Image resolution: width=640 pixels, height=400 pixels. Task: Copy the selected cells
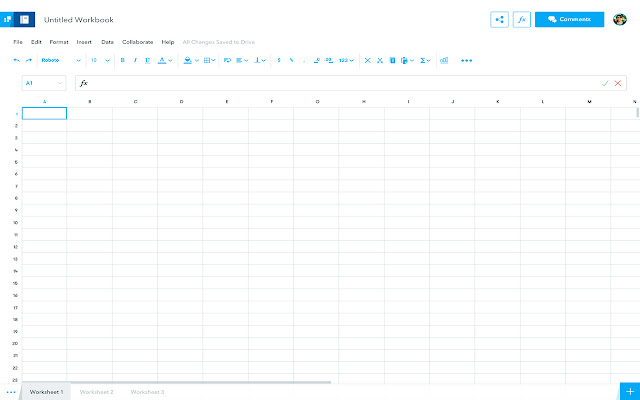click(392, 60)
